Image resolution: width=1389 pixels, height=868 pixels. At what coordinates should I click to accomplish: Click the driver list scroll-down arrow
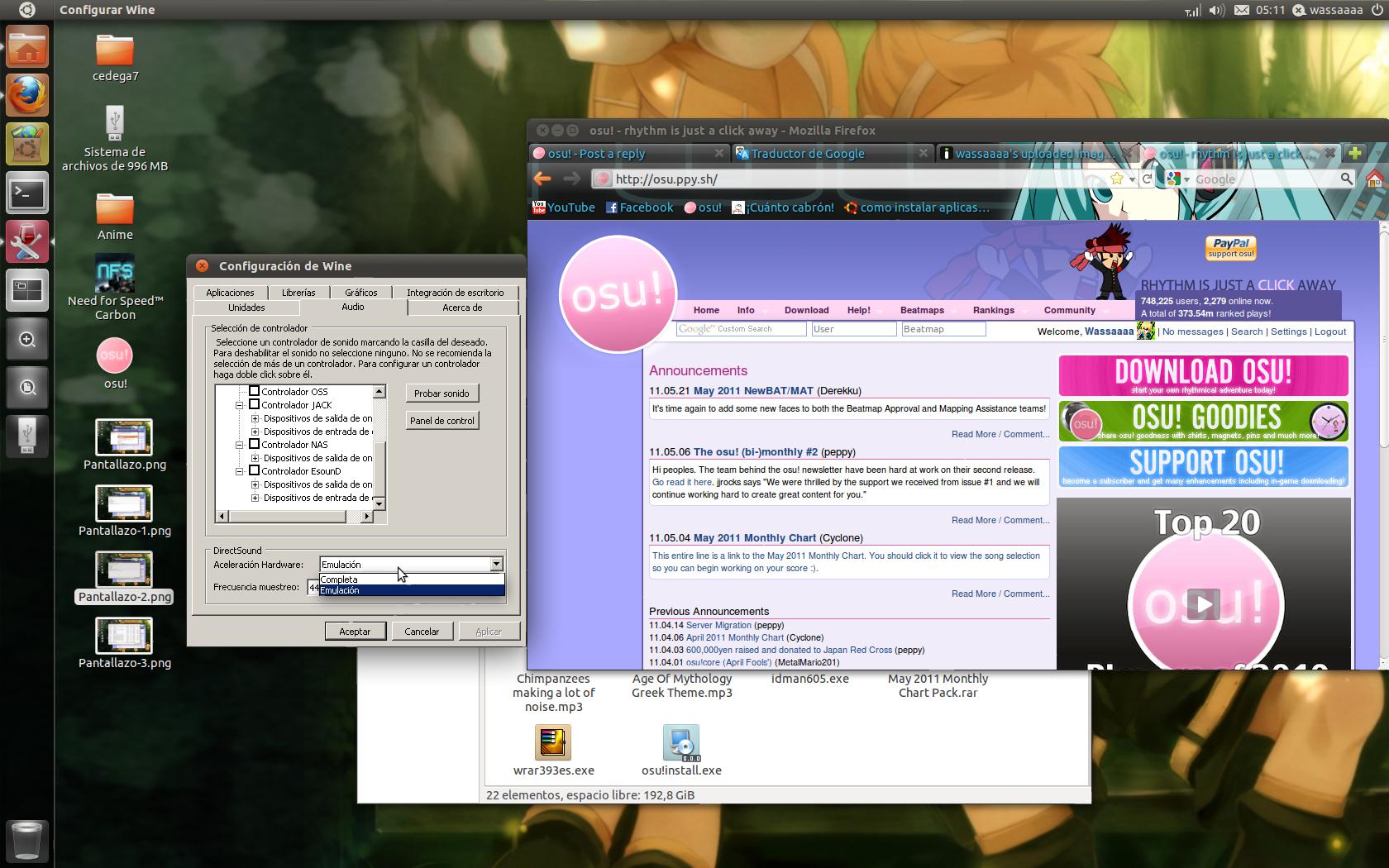(x=379, y=503)
